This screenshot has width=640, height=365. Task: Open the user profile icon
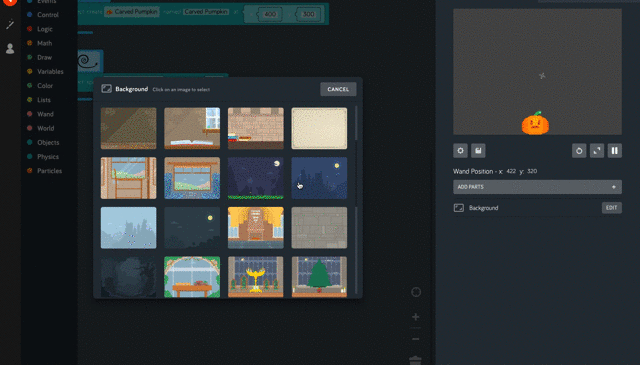pos(10,49)
